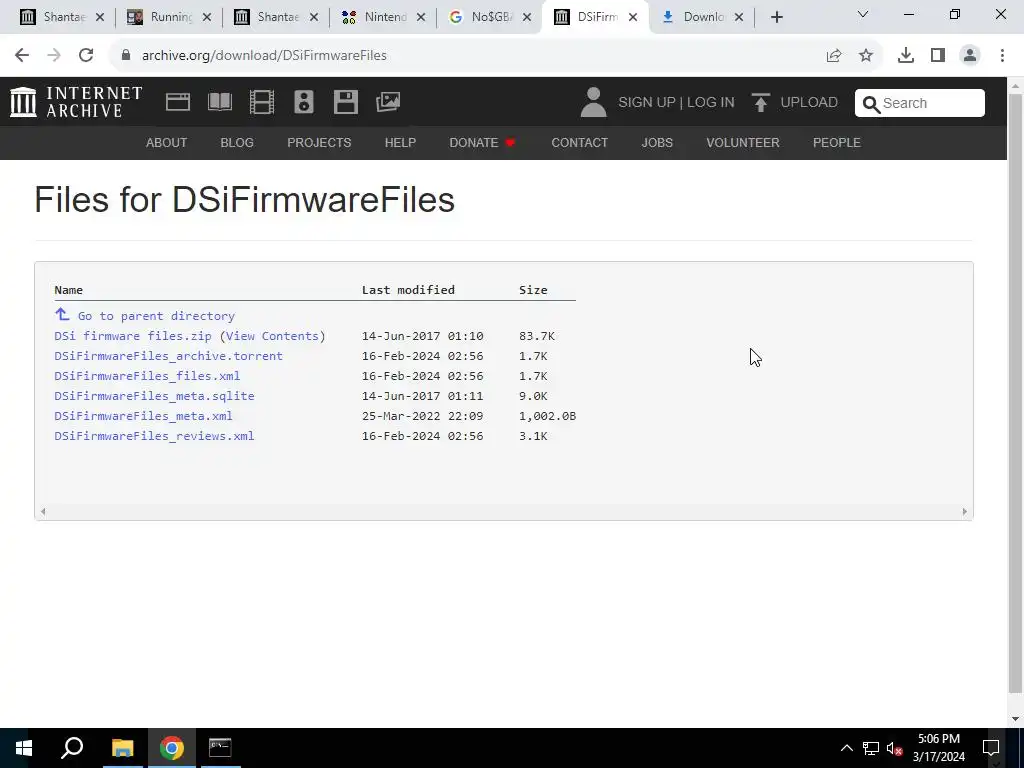This screenshot has height=768, width=1024.
Task: Open DSiFirmwareFiles_reviews.xml link
Action: pos(154,436)
